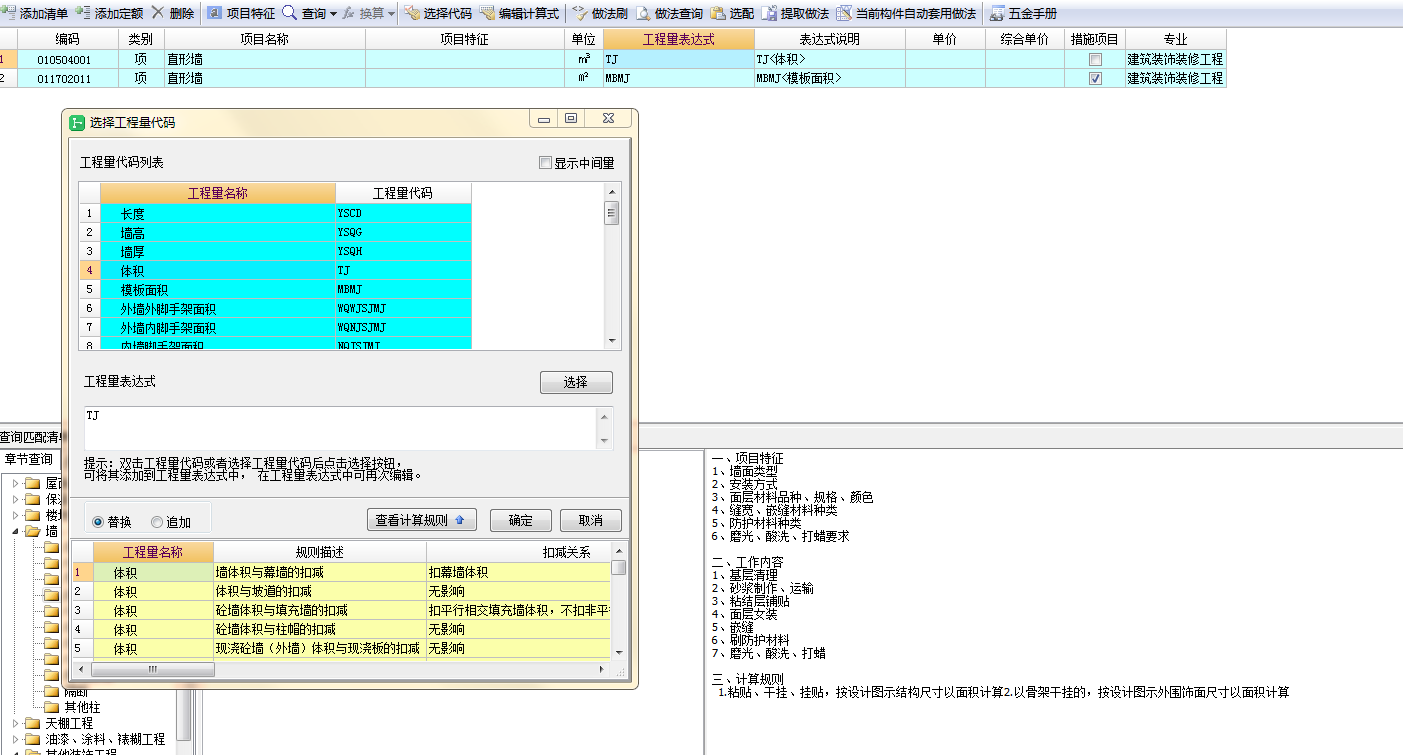
Task: Click the 天棚工程 folder icon
Action: coord(33,723)
